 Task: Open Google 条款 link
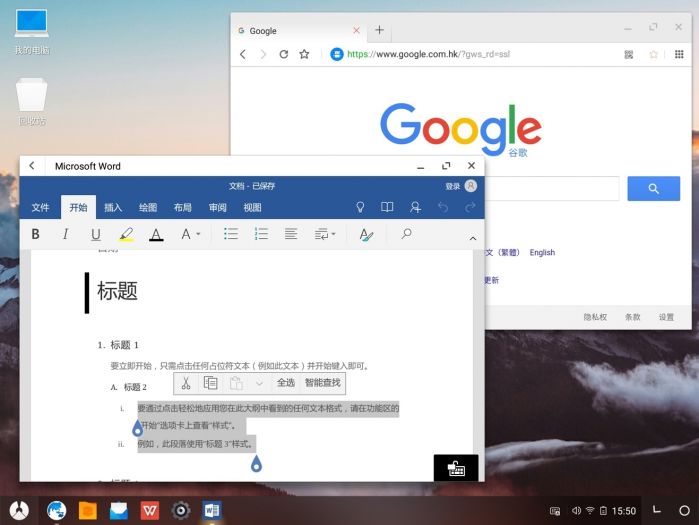632,317
